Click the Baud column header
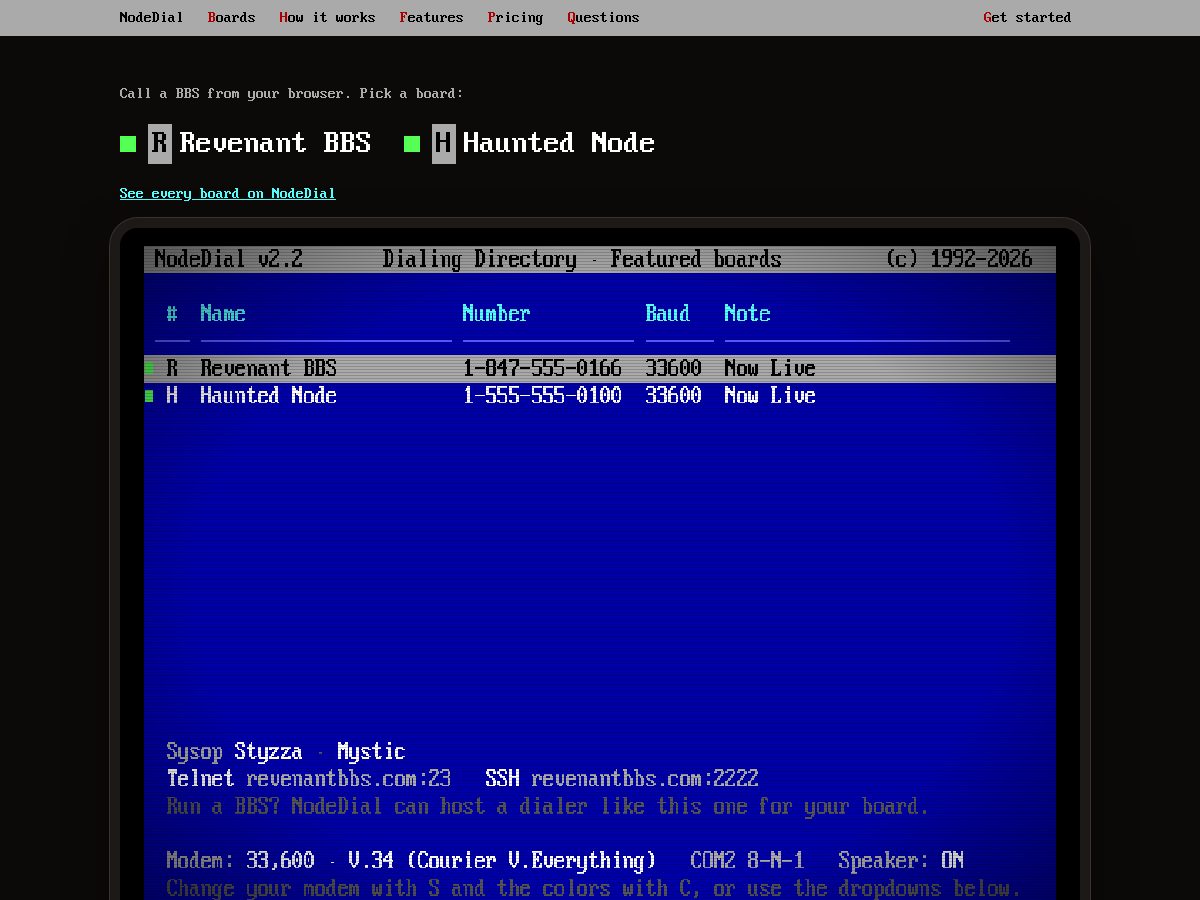The width and height of the screenshot is (1200, 900). click(x=667, y=314)
